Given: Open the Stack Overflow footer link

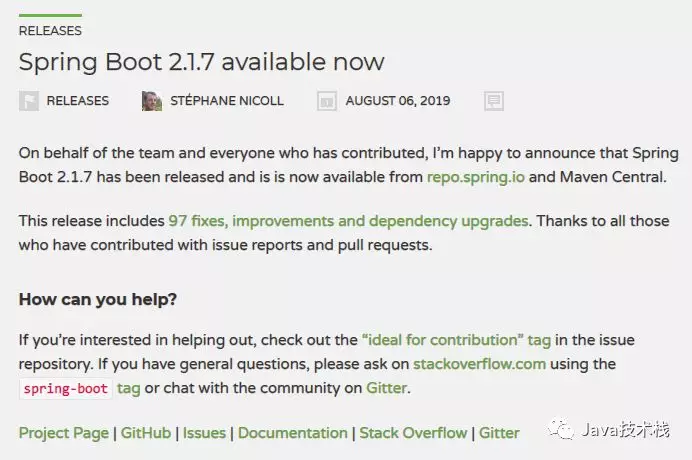Looking at the screenshot, I should (x=413, y=433).
